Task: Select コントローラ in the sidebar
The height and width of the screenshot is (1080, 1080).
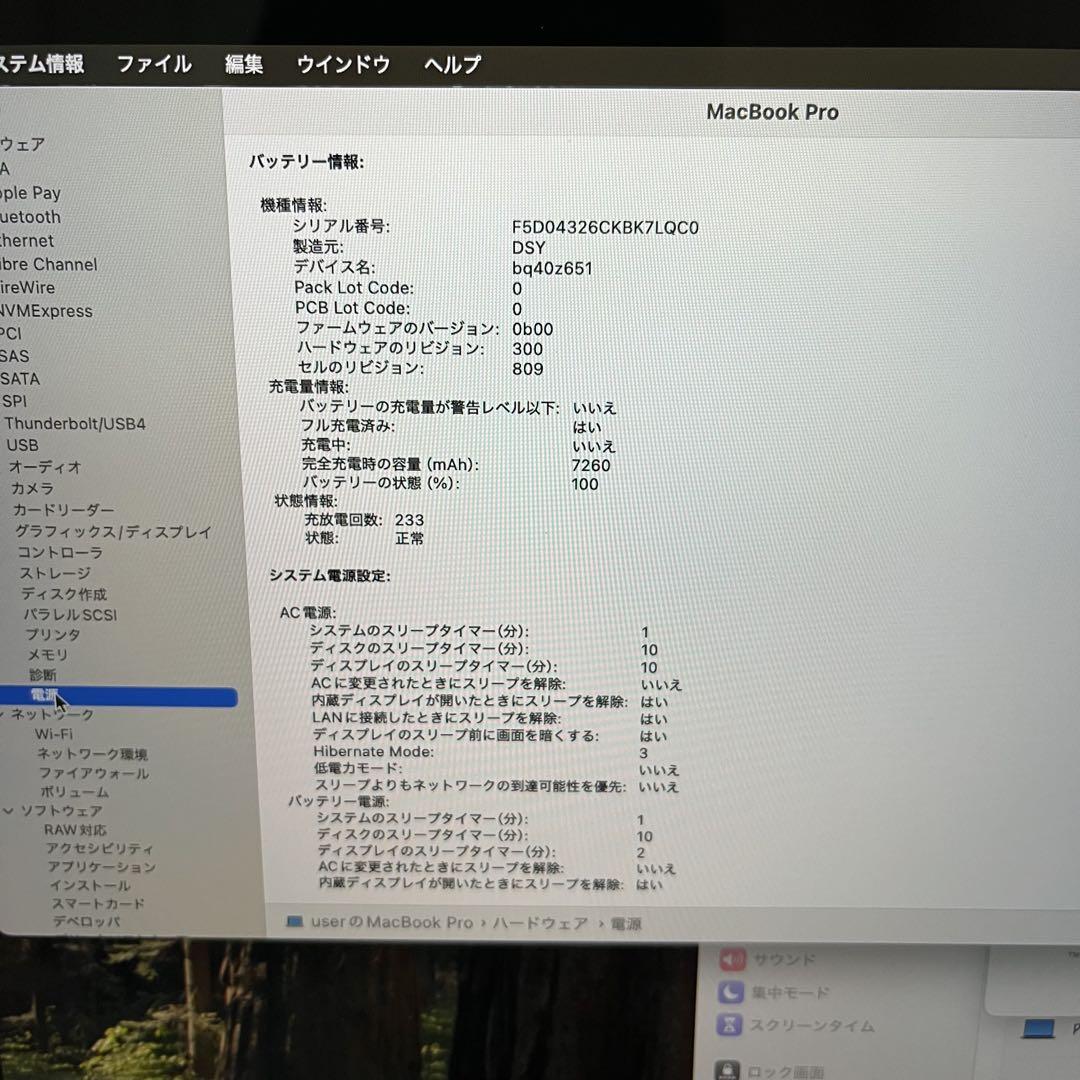Action: coord(60,552)
